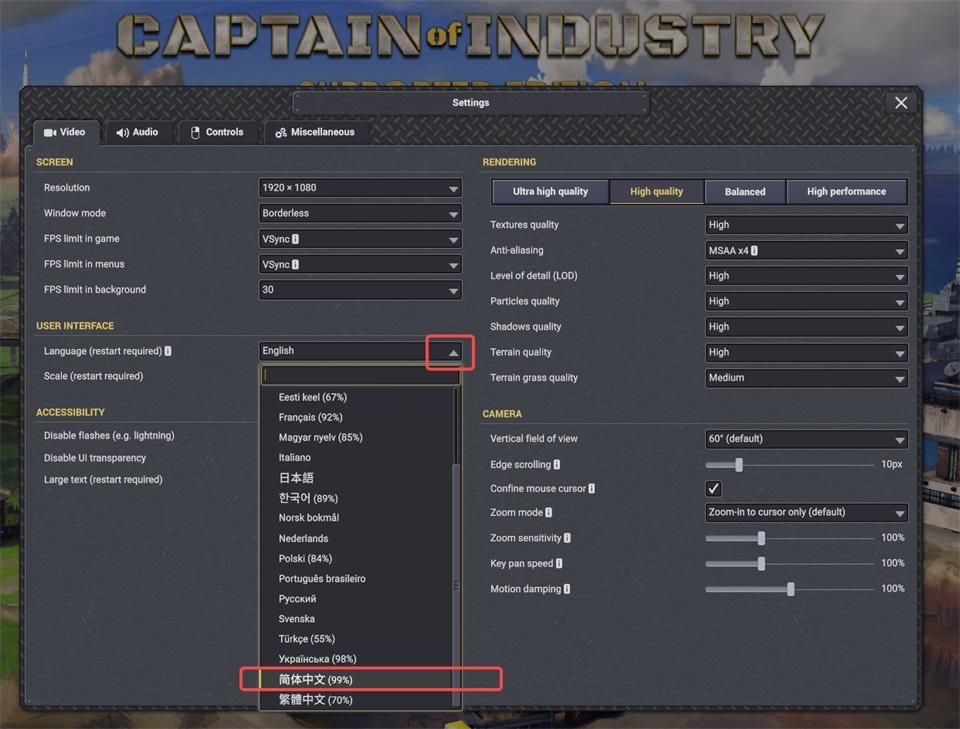960x729 pixels.
Task: Click the Edge scrolling slider handle
Action: [x=739, y=465]
